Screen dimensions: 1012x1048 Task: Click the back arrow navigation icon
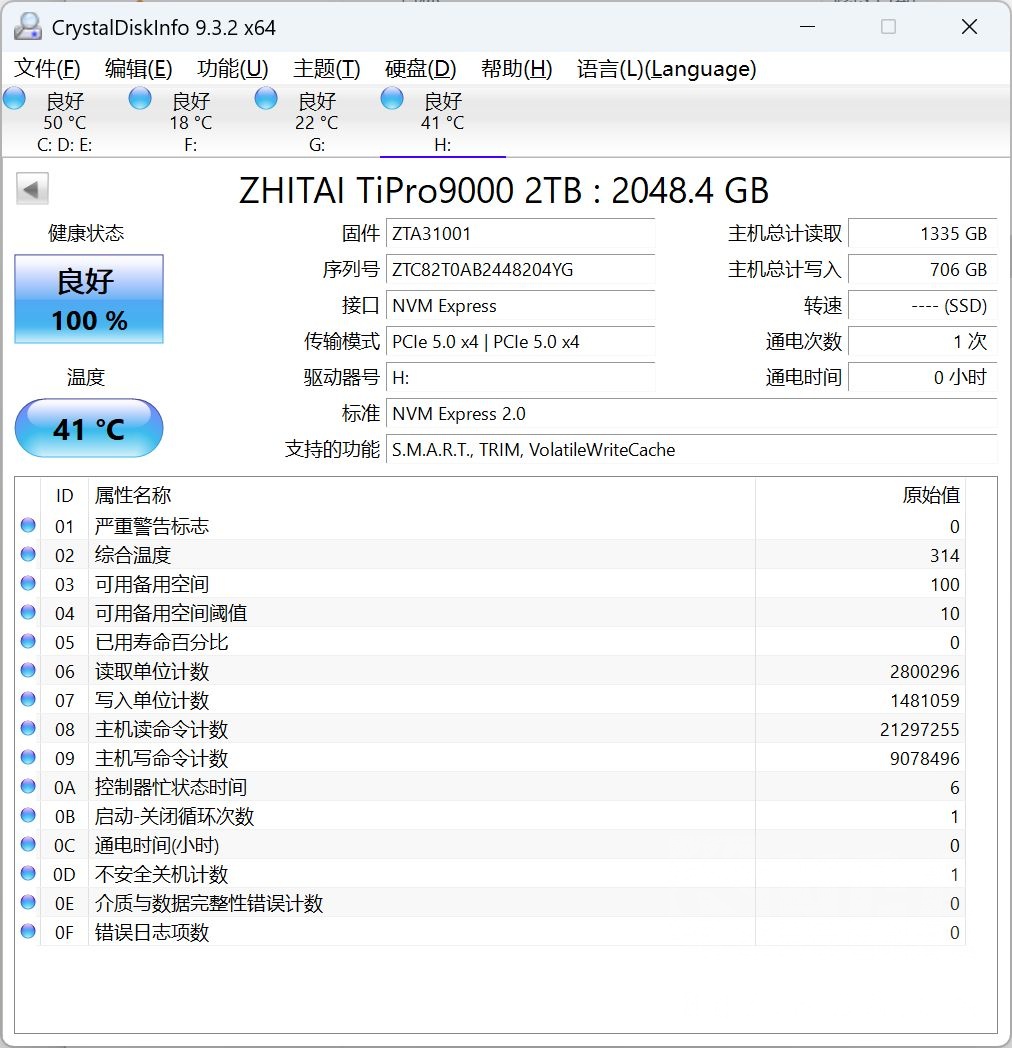click(33, 188)
